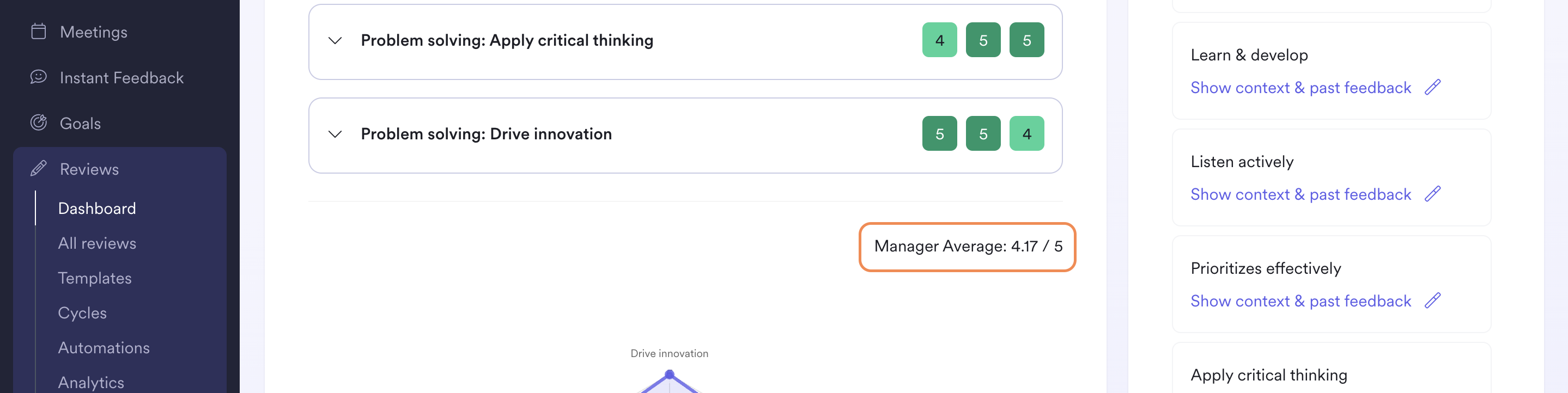Click the Drive innovation radar chart point
Screen dimensions: 1568x393
click(669, 374)
